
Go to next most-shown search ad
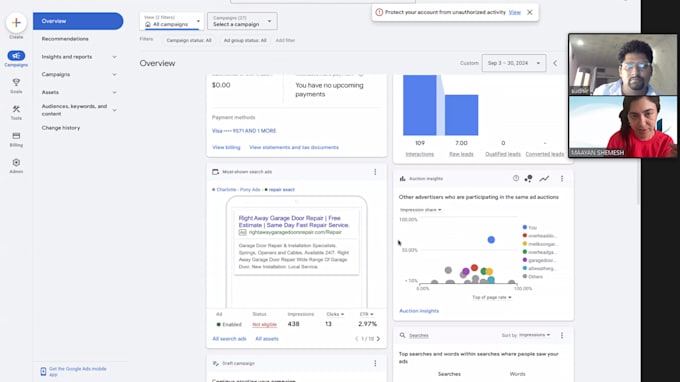[x=378, y=339]
